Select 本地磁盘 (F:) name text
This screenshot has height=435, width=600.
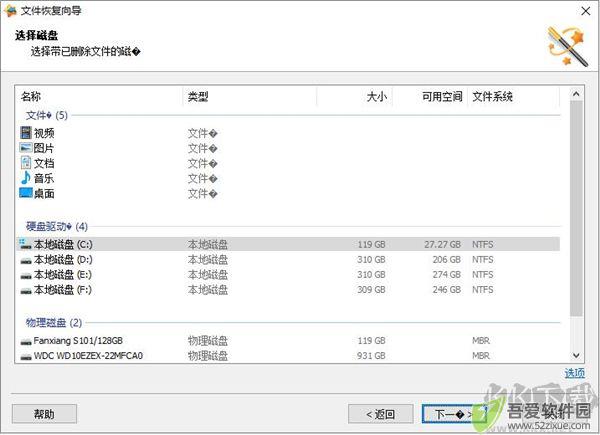click(x=63, y=290)
